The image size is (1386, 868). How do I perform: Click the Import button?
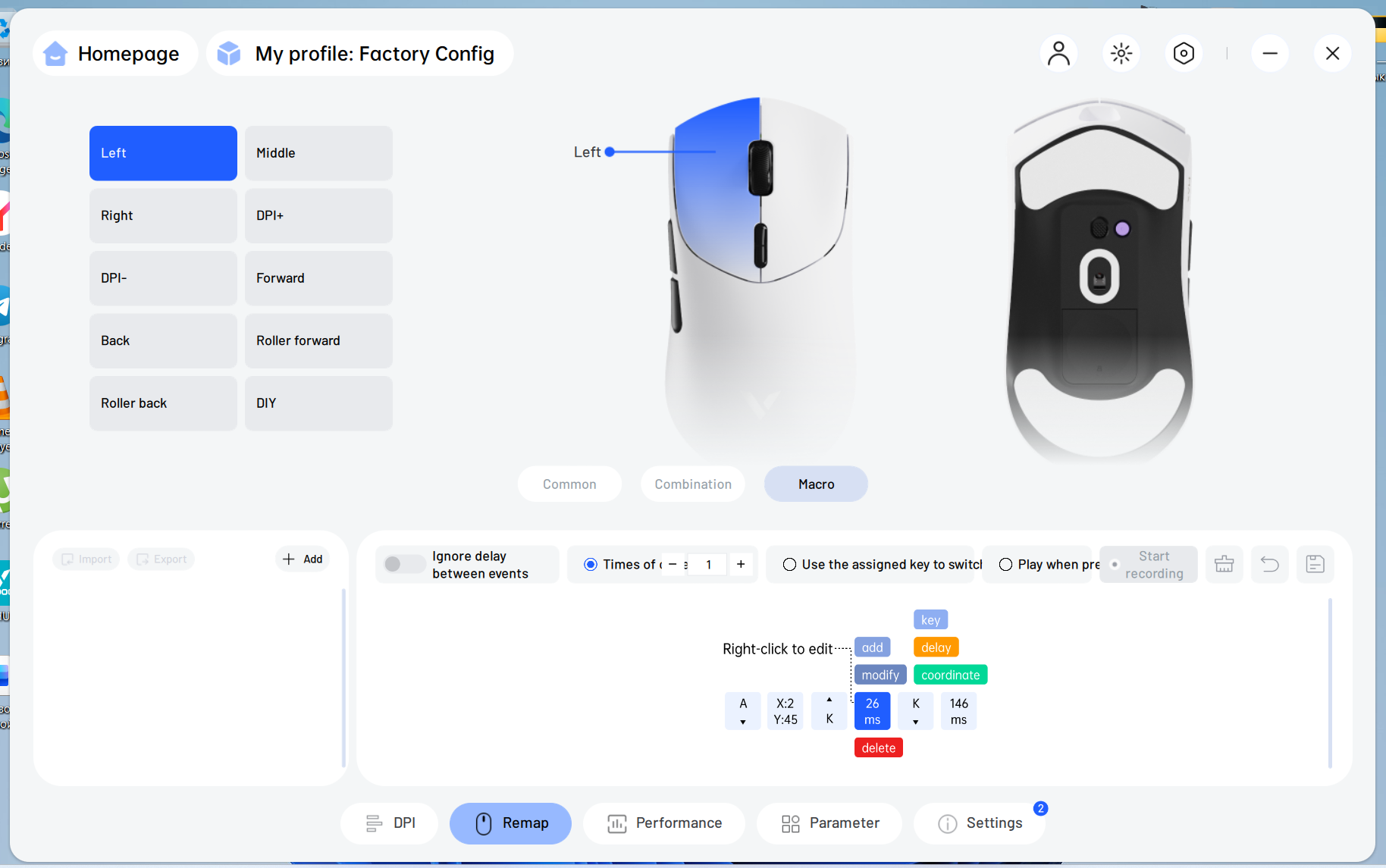(86, 559)
